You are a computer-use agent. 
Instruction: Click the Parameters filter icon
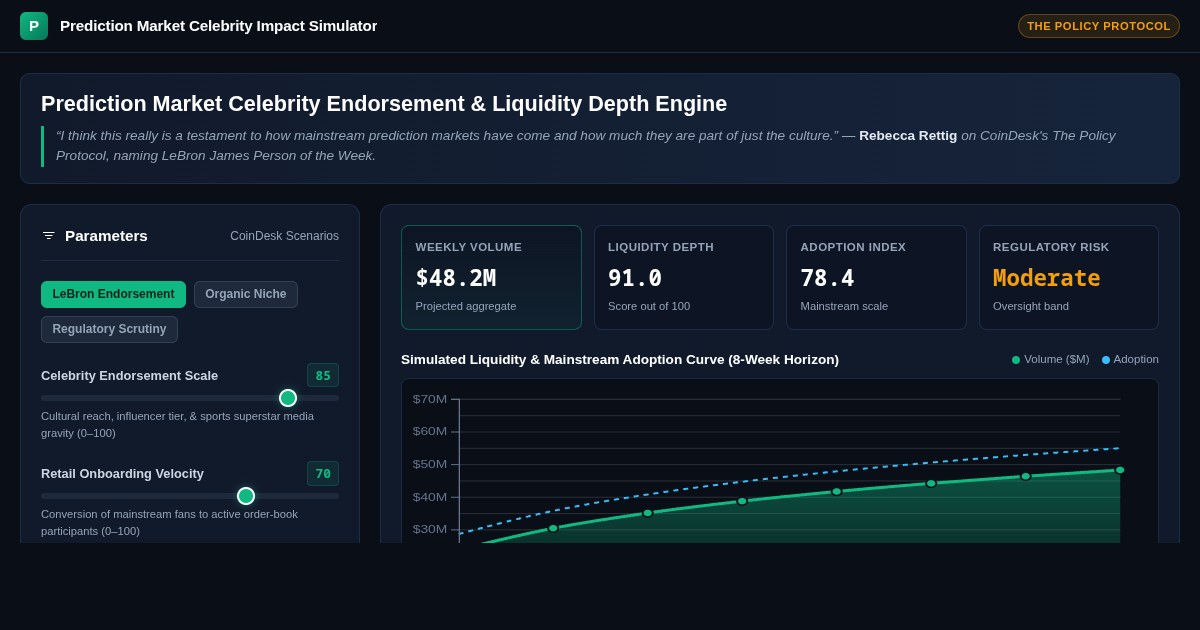pos(49,236)
